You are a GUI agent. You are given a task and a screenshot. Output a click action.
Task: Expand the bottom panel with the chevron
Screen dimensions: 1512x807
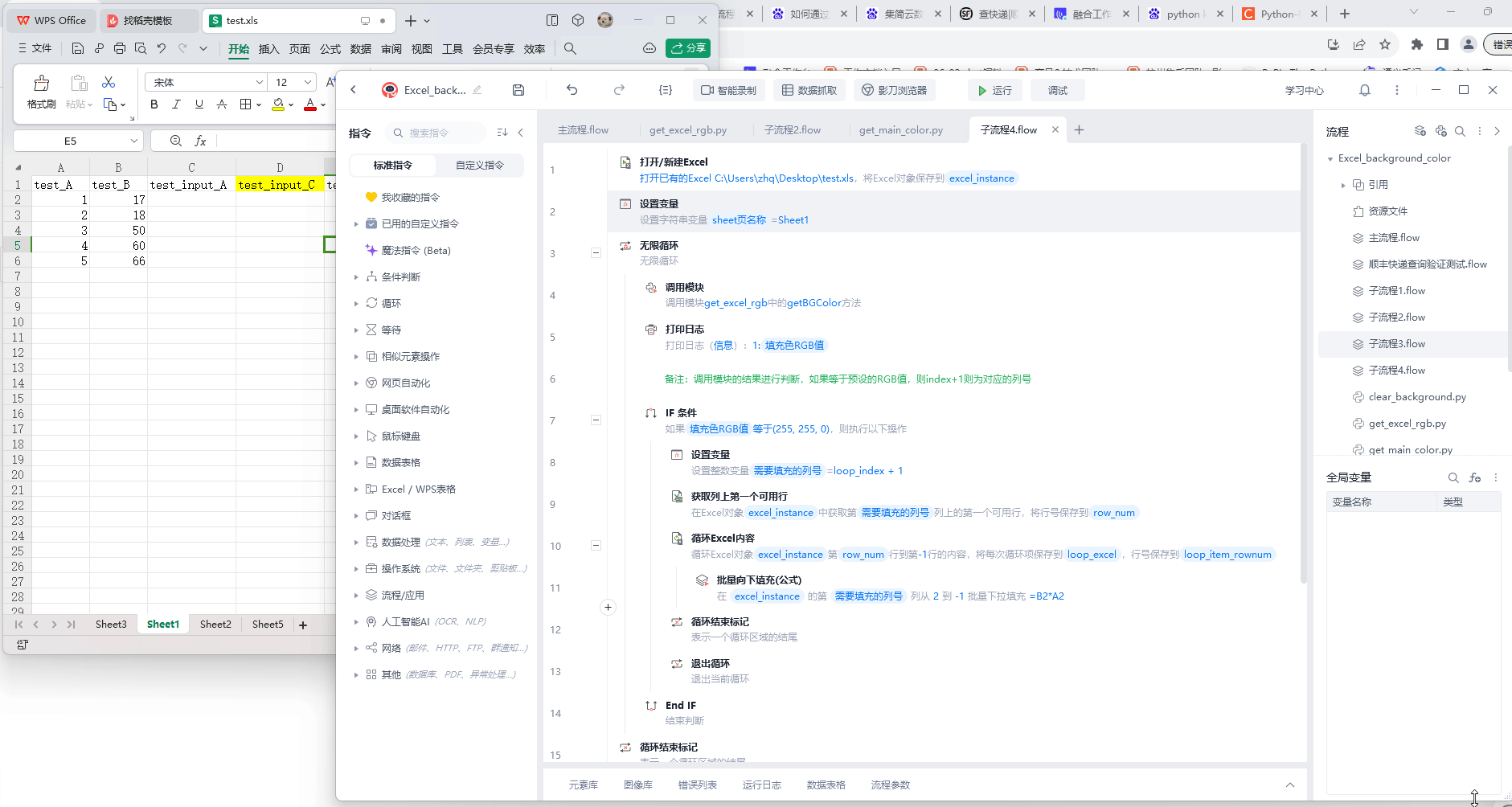click(1290, 785)
